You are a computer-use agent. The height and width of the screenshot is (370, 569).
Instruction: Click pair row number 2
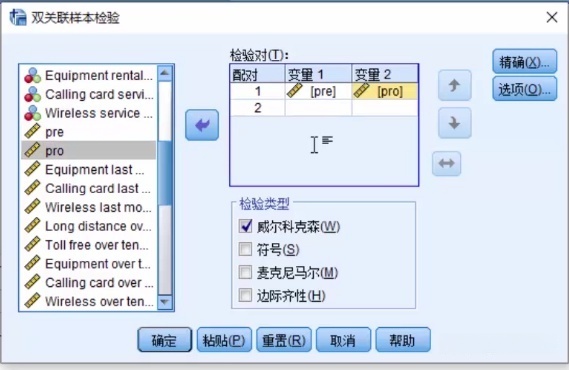(258, 108)
